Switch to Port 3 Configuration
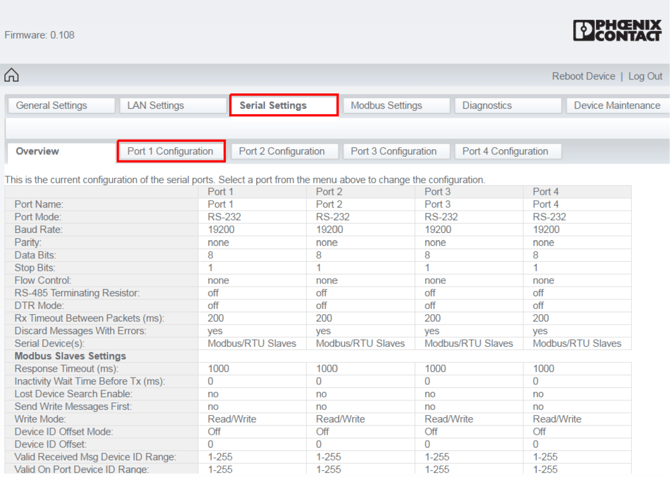 [x=394, y=152]
